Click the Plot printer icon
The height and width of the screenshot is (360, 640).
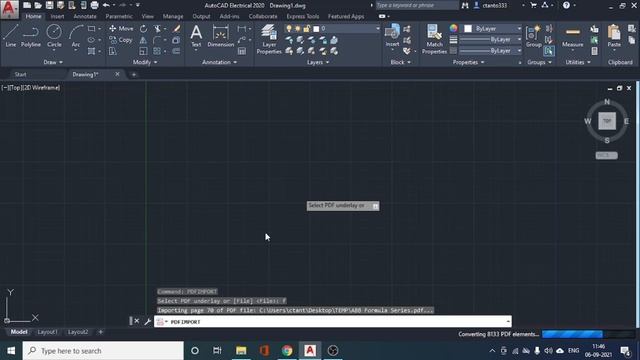(x=94, y=5)
